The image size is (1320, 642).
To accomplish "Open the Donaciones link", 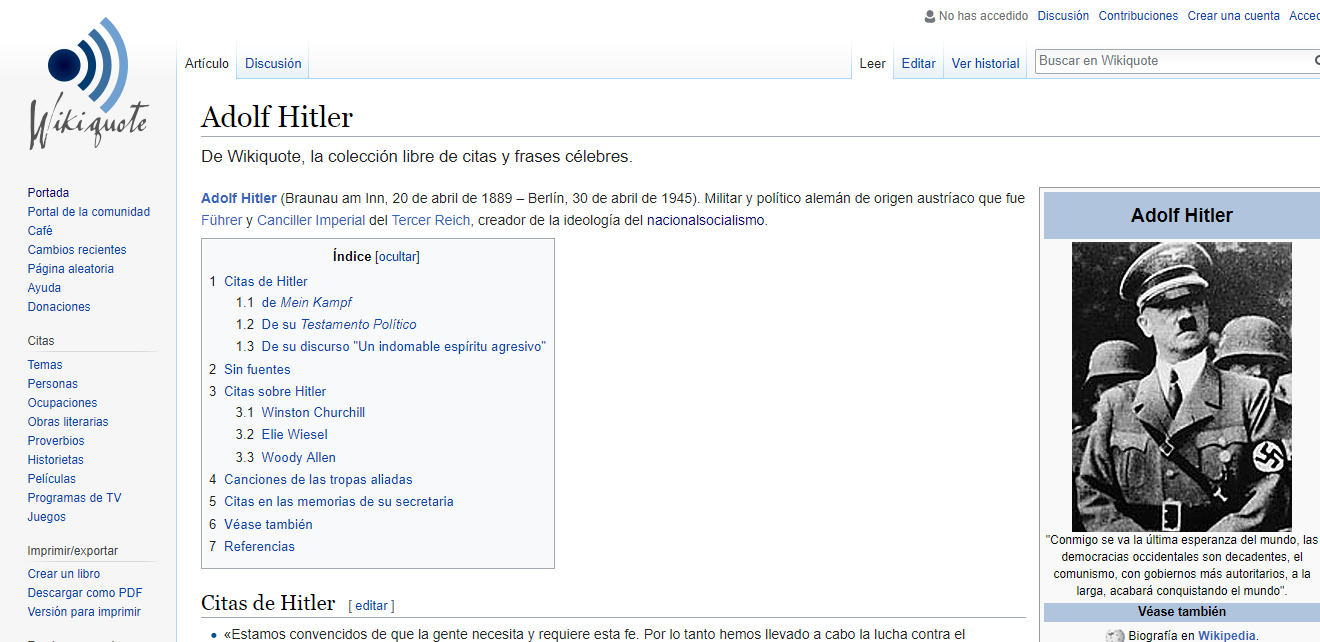I will point(59,307).
